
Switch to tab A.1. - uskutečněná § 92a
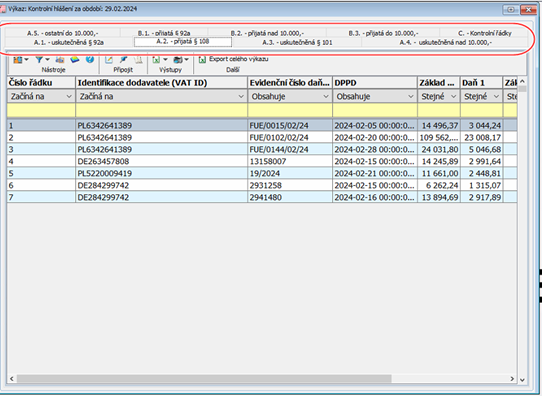click(x=69, y=42)
